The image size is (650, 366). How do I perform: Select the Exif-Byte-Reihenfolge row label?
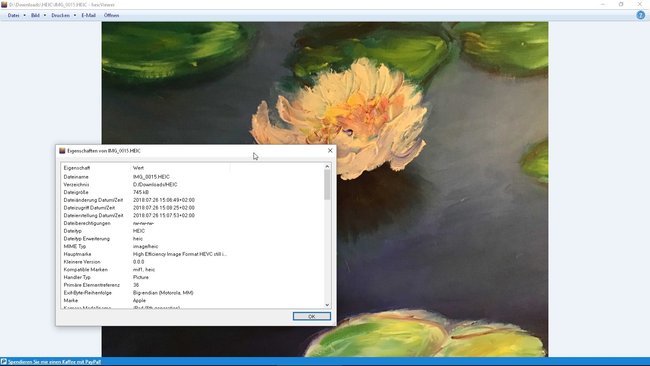pos(87,293)
